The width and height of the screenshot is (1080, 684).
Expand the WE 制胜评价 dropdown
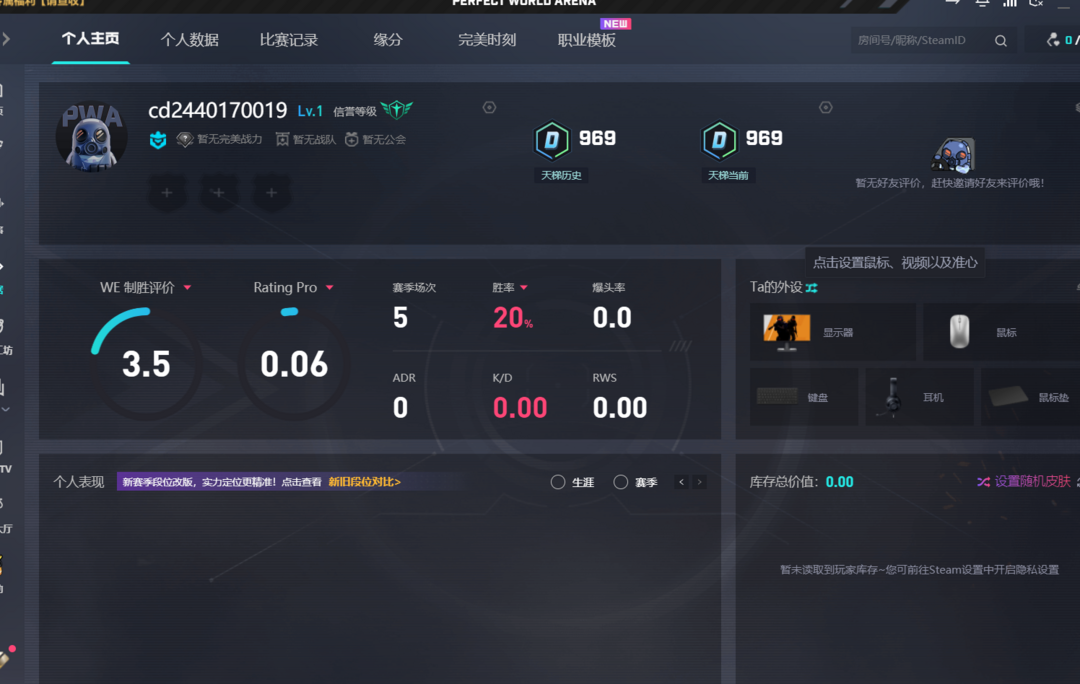tap(187, 288)
